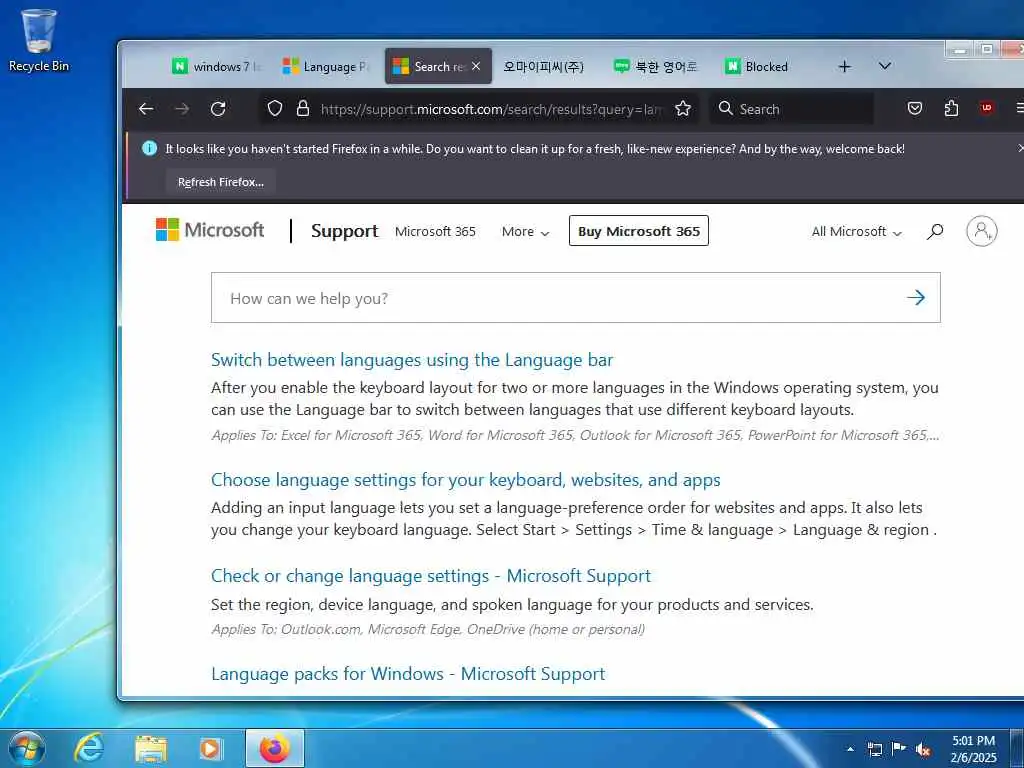Click the Firefox taskbar button

tap(274, 748)
